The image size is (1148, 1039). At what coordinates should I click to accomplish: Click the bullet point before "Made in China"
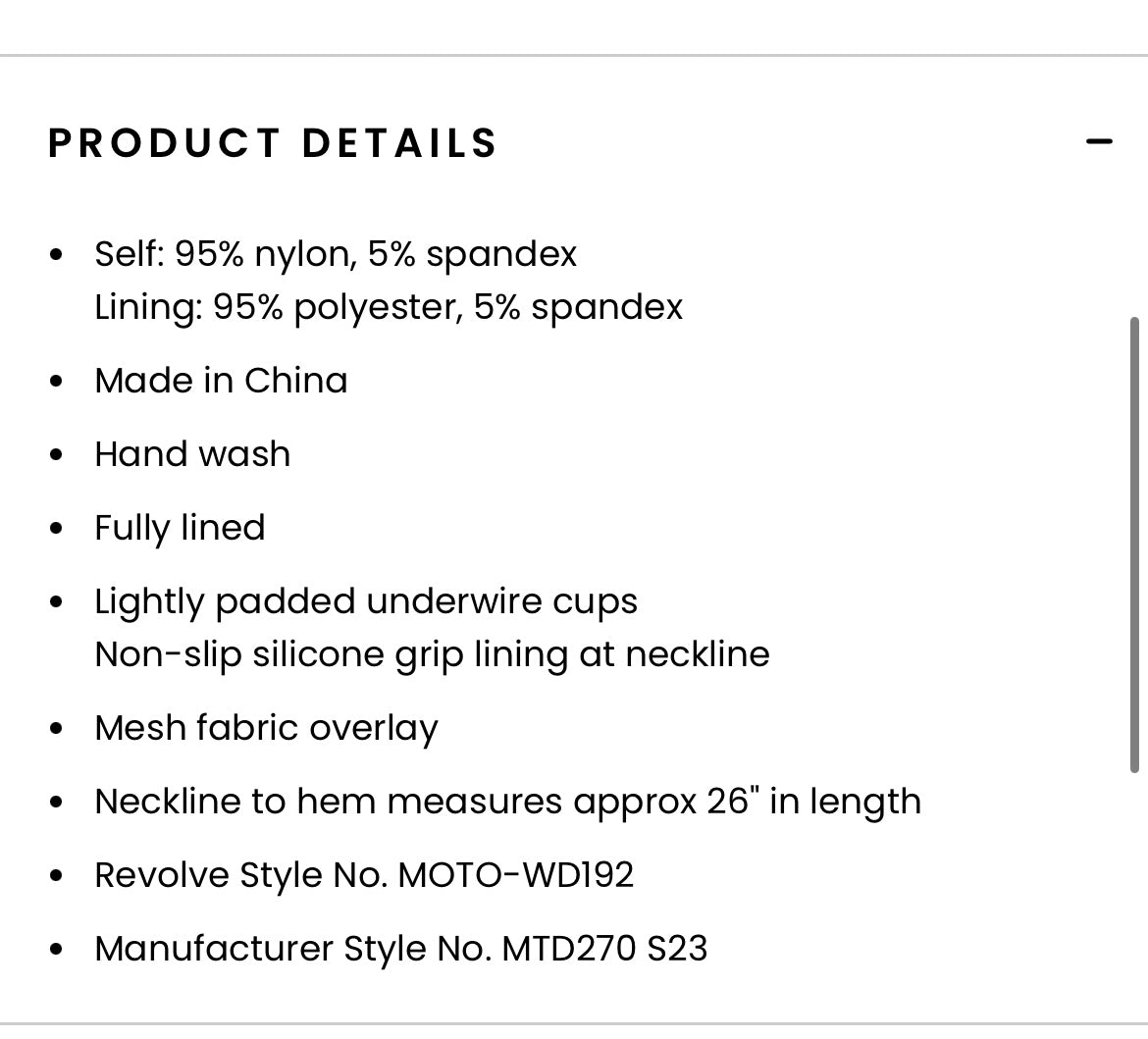(57, 382)
